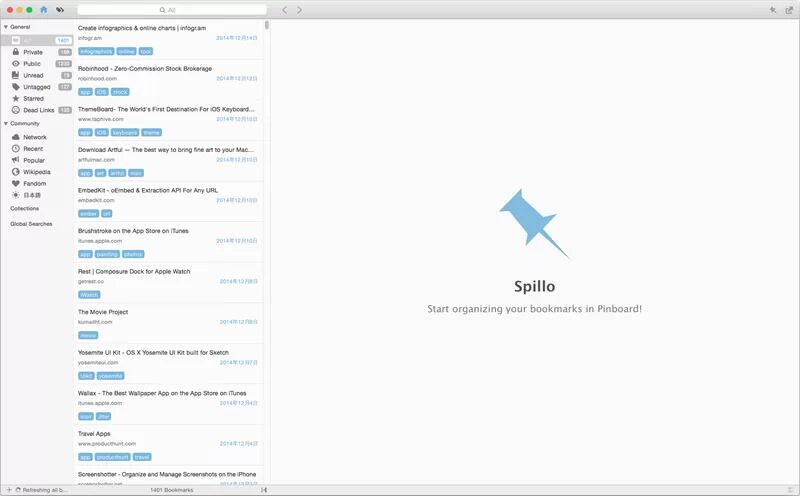Collapse the Community sidebar section

[6, 123]
